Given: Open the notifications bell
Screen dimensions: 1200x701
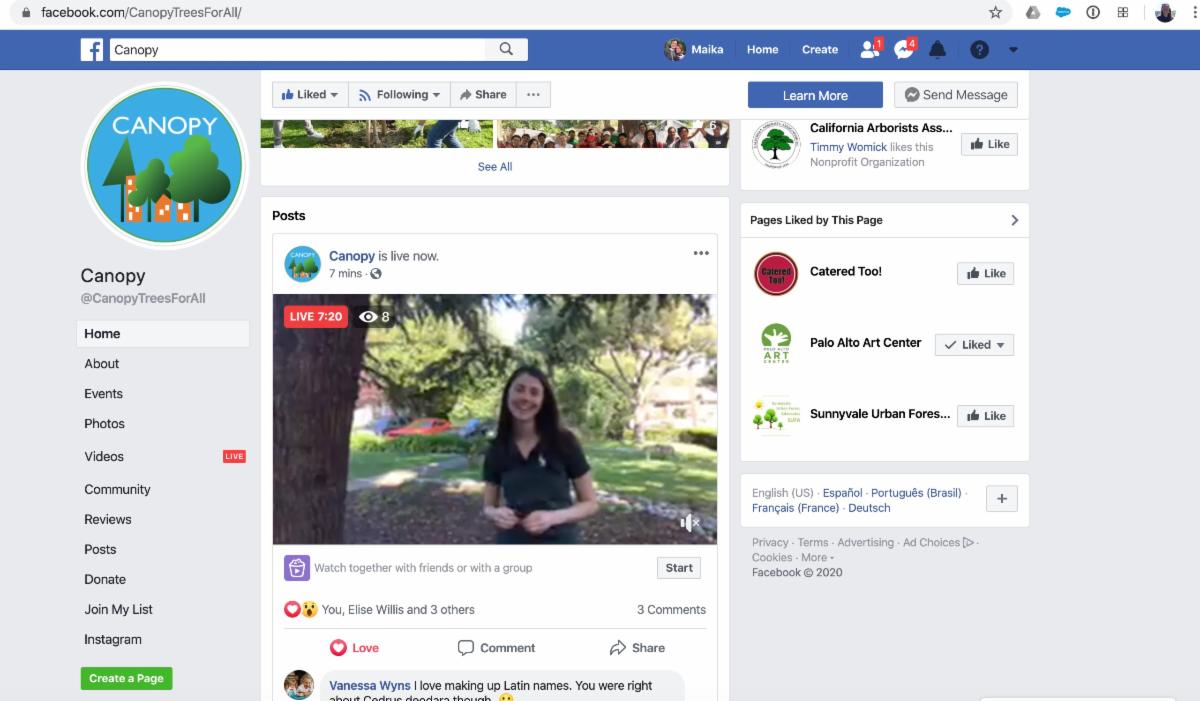Looking at the screenshot, I should pyautogui.click(x=937, y=49).
